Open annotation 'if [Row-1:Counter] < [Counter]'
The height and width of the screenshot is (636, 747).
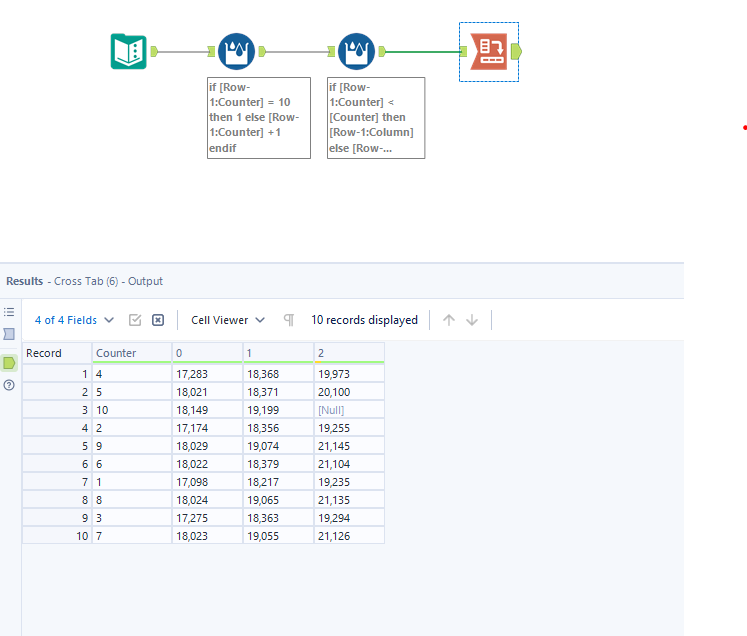point(376,118)
